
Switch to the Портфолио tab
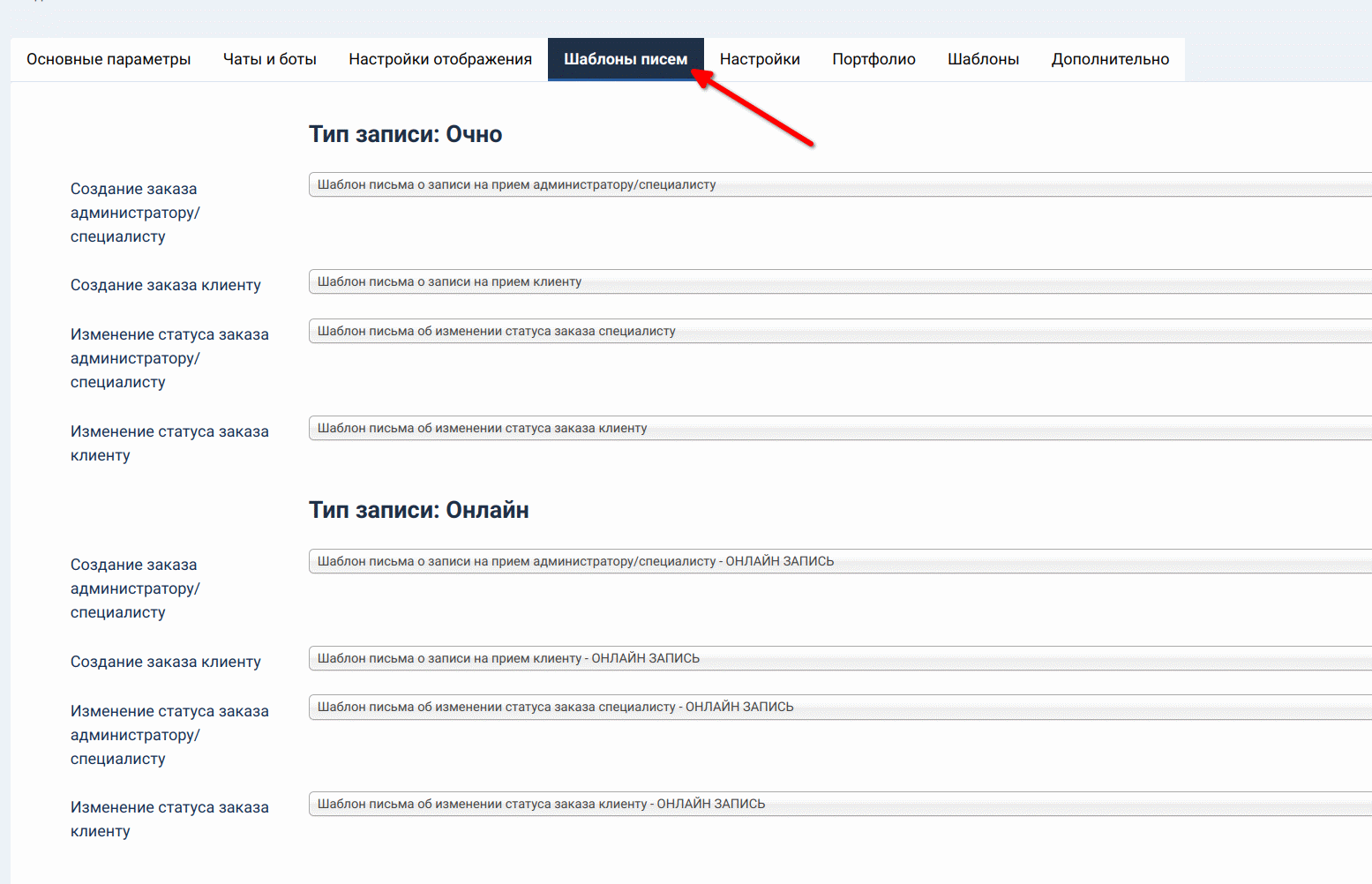pos(873,59)
